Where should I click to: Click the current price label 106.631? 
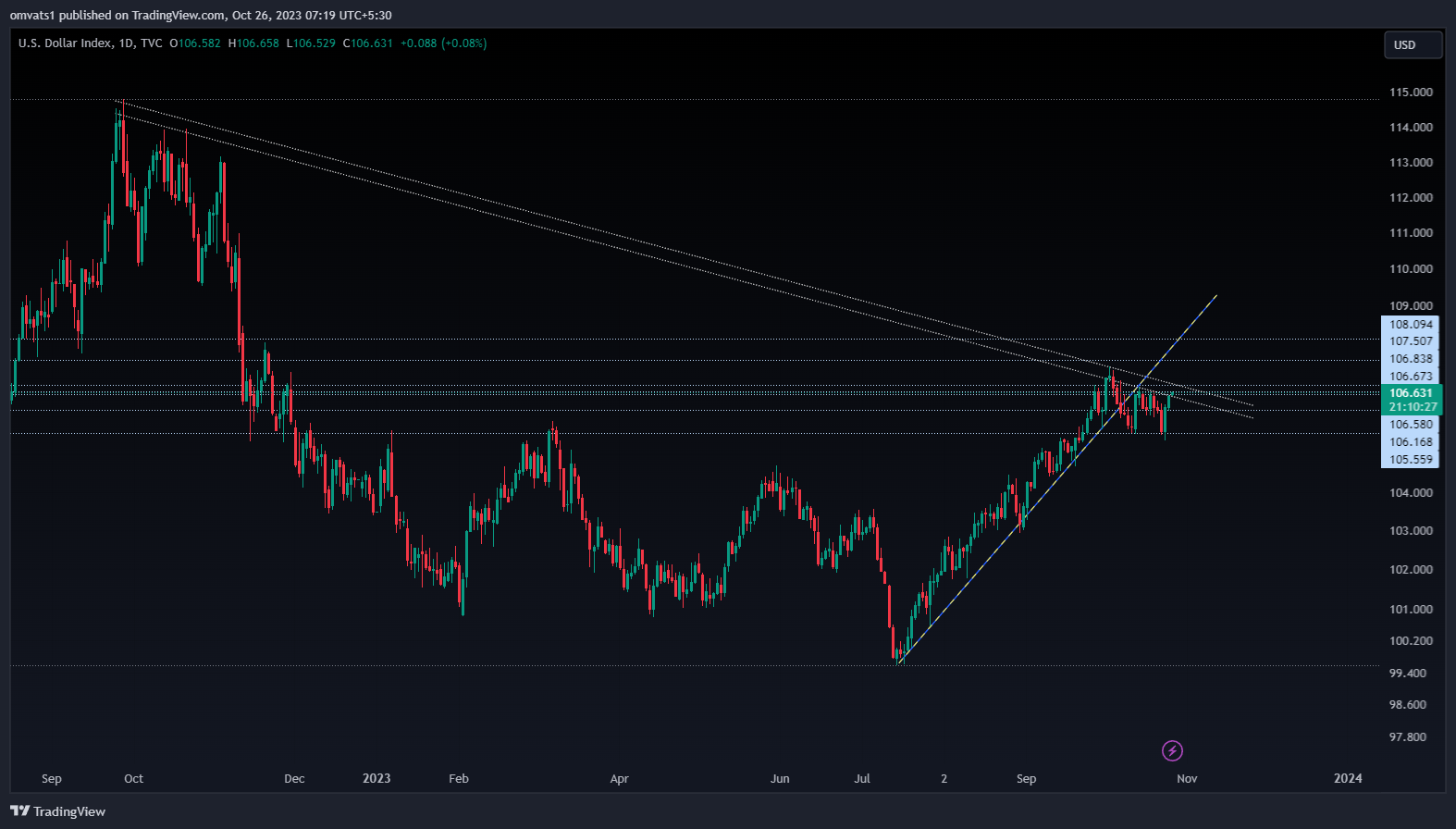coord(1411,393)
